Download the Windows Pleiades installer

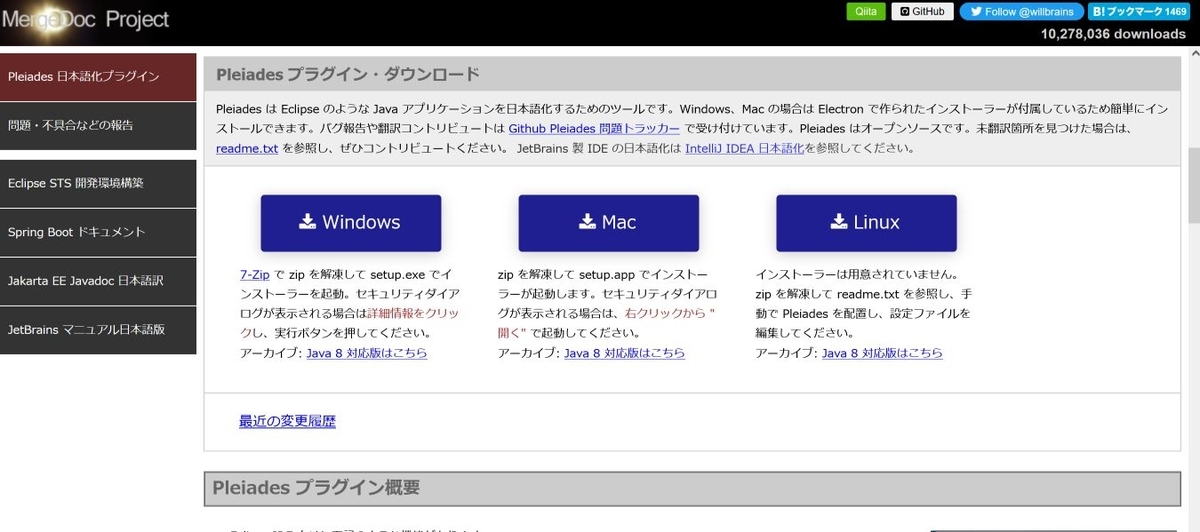pos(351,223)
